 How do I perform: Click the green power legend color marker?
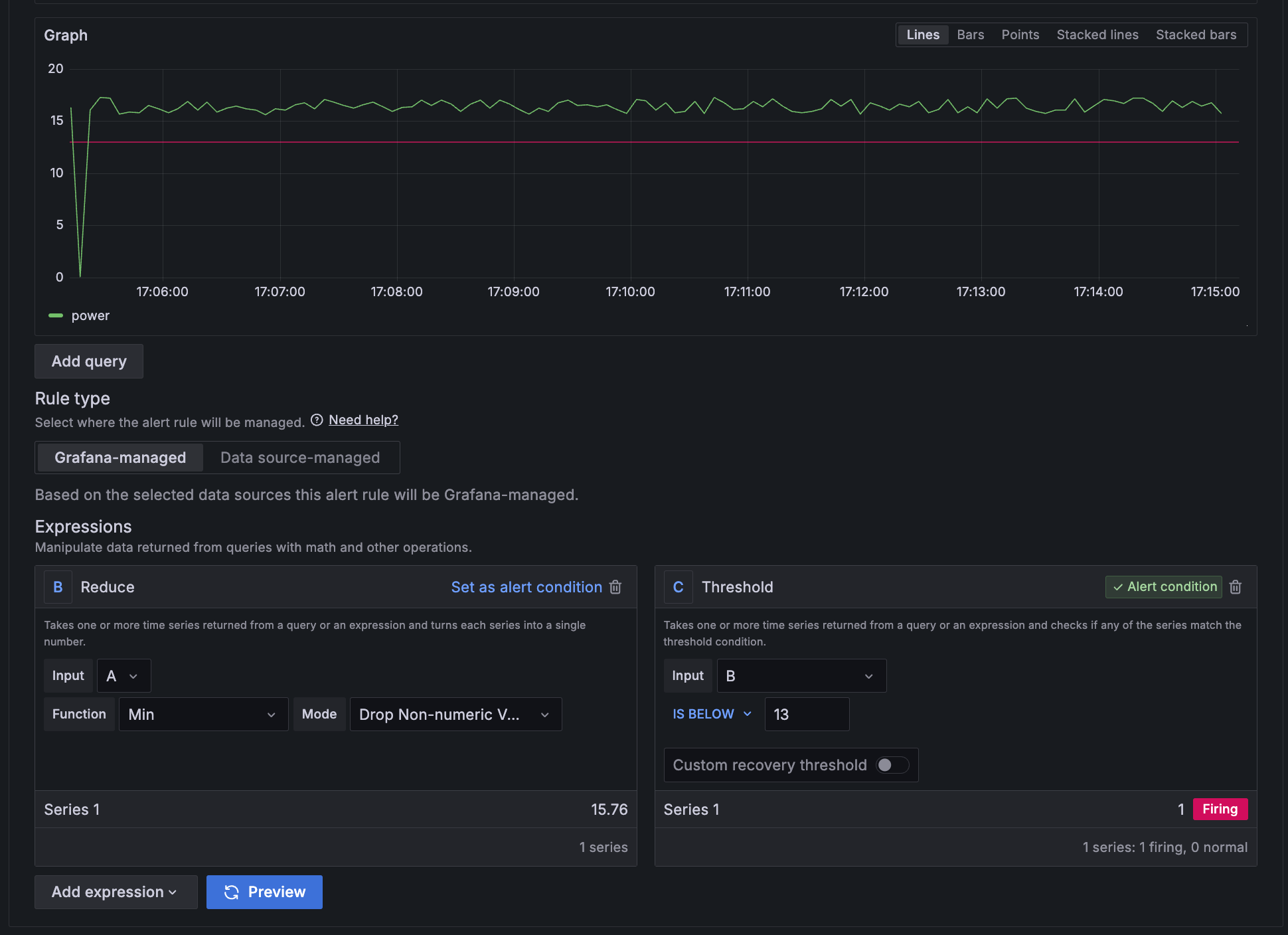(56, 315)
